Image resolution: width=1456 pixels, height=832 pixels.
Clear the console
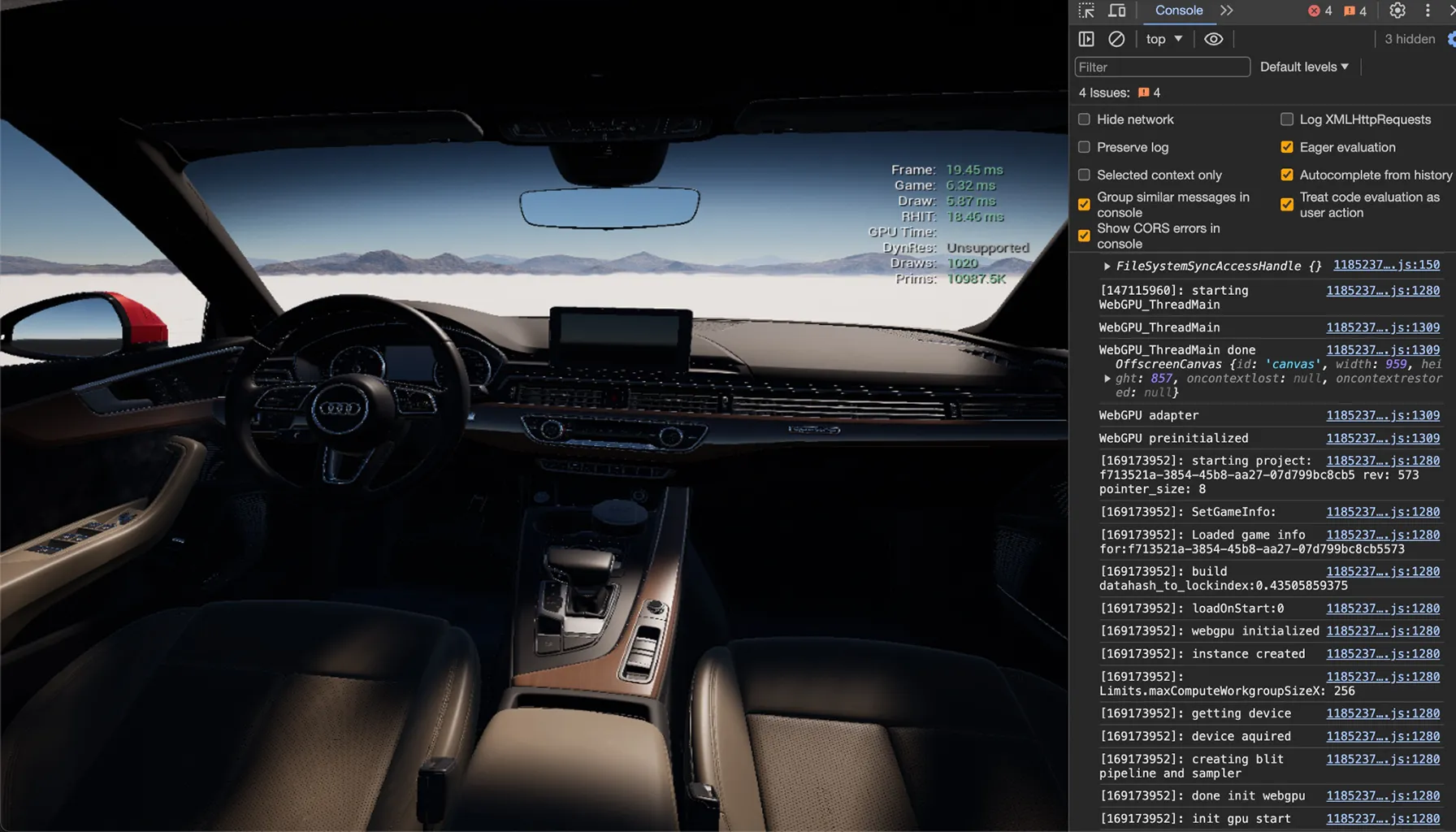click(x=1116, y=38)
